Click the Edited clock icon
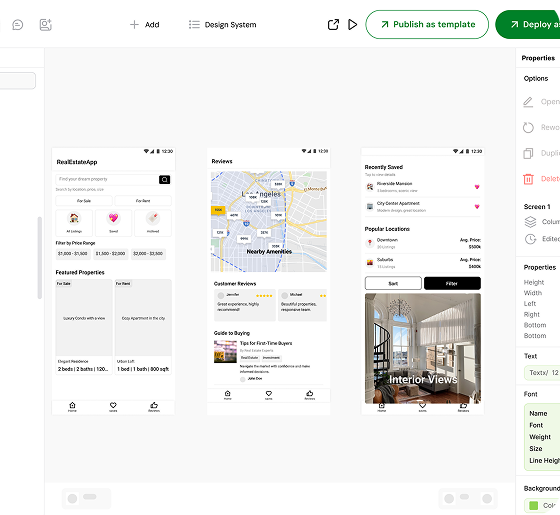 [x=530, y=239]
